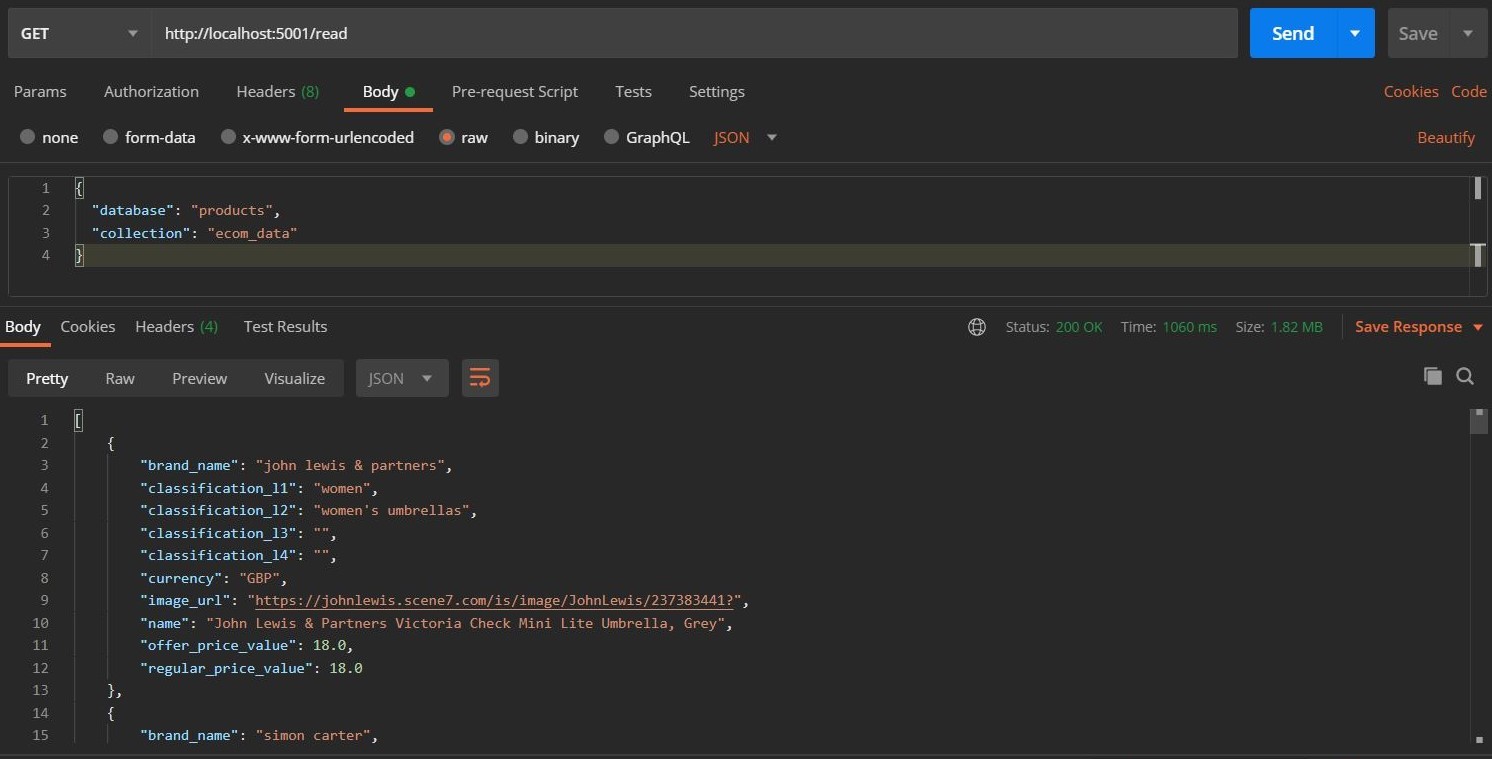1492x759 pixels.
Task: Switch response view to Preview
Action: pyautogui.click(x=199, y=378)
